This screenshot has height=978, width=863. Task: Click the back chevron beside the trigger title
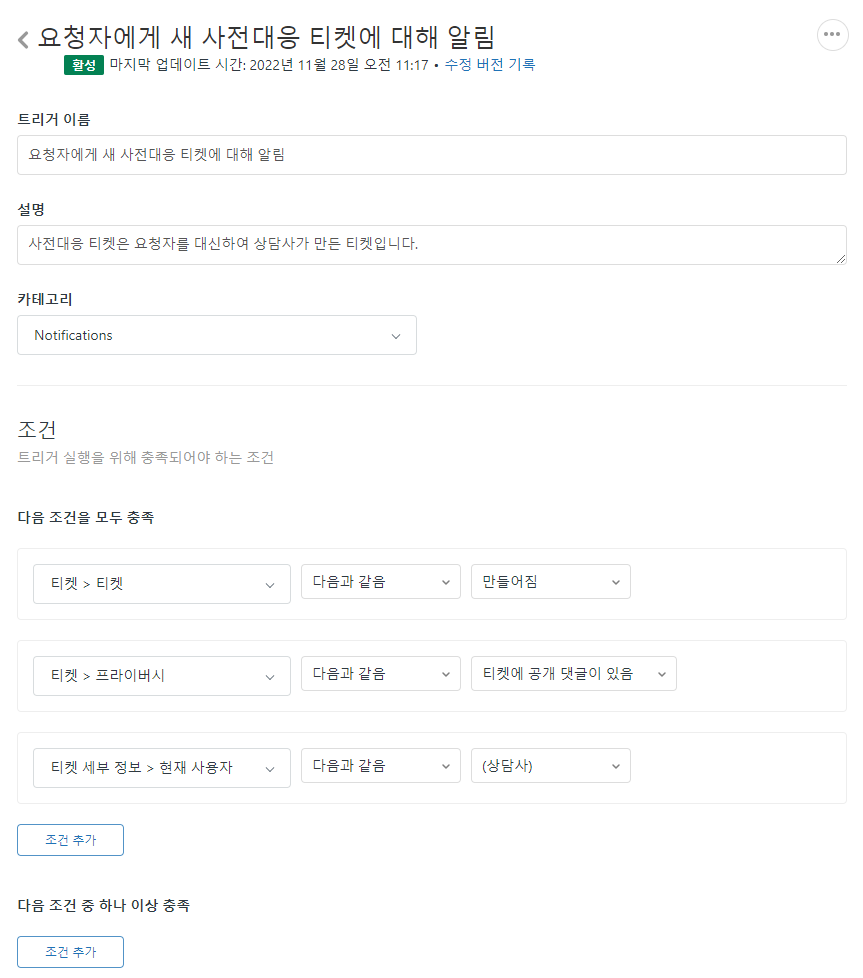23,40
